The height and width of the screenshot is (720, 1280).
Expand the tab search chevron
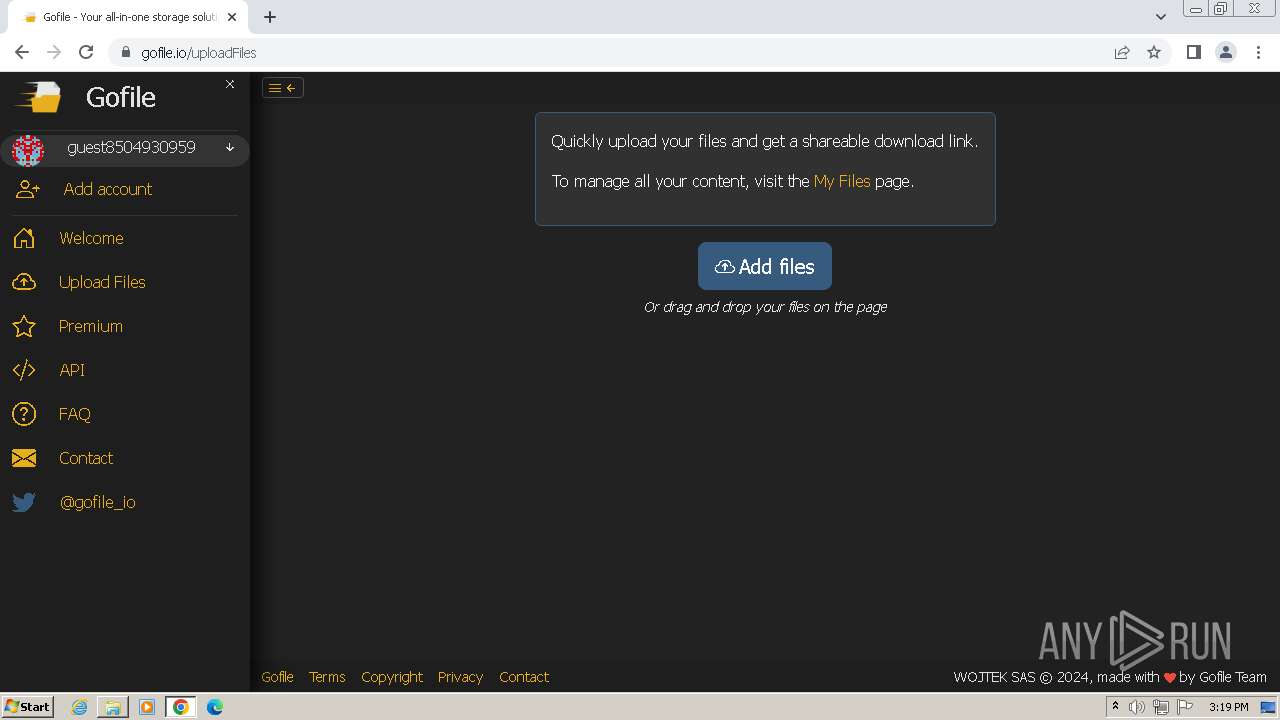click(1160, 17)
